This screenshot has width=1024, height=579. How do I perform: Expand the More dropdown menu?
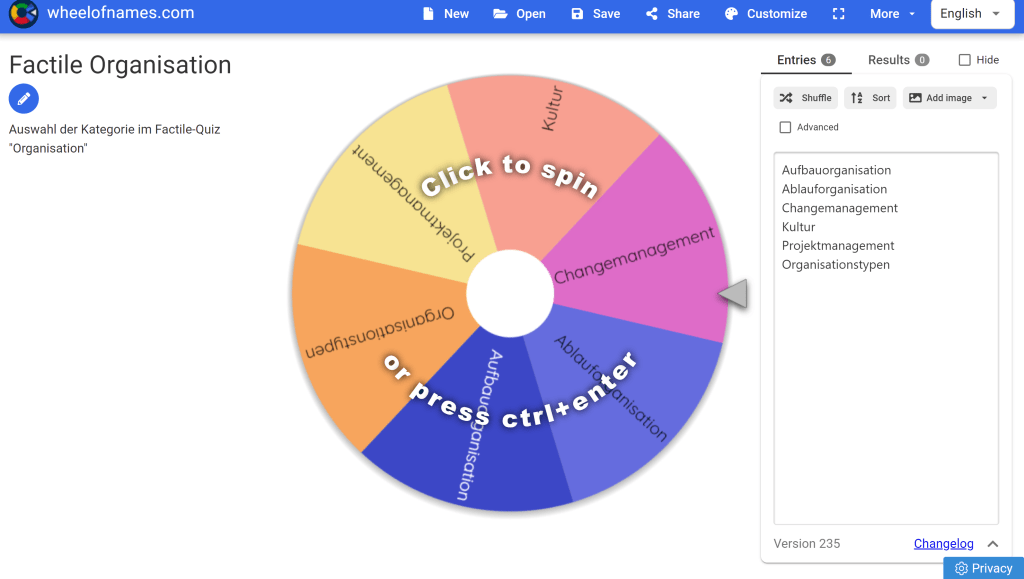(x=892, y=14)
